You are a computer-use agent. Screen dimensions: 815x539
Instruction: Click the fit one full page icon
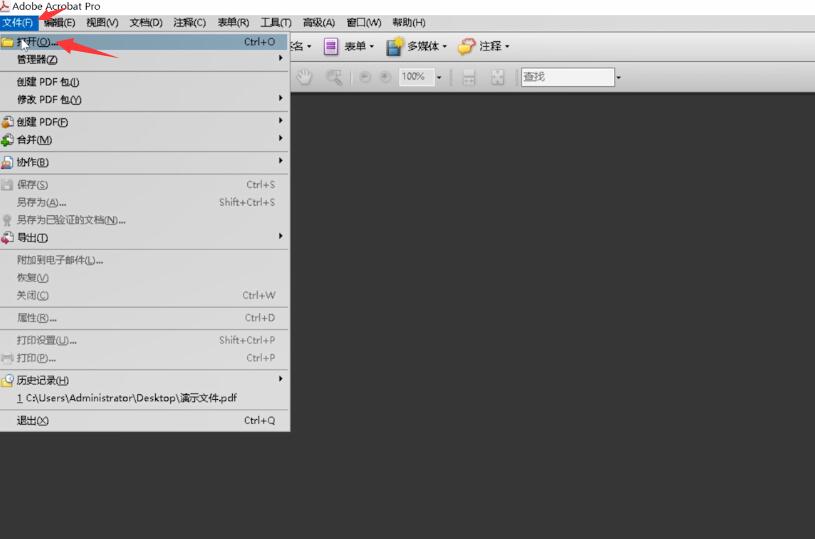coord(497,77)
